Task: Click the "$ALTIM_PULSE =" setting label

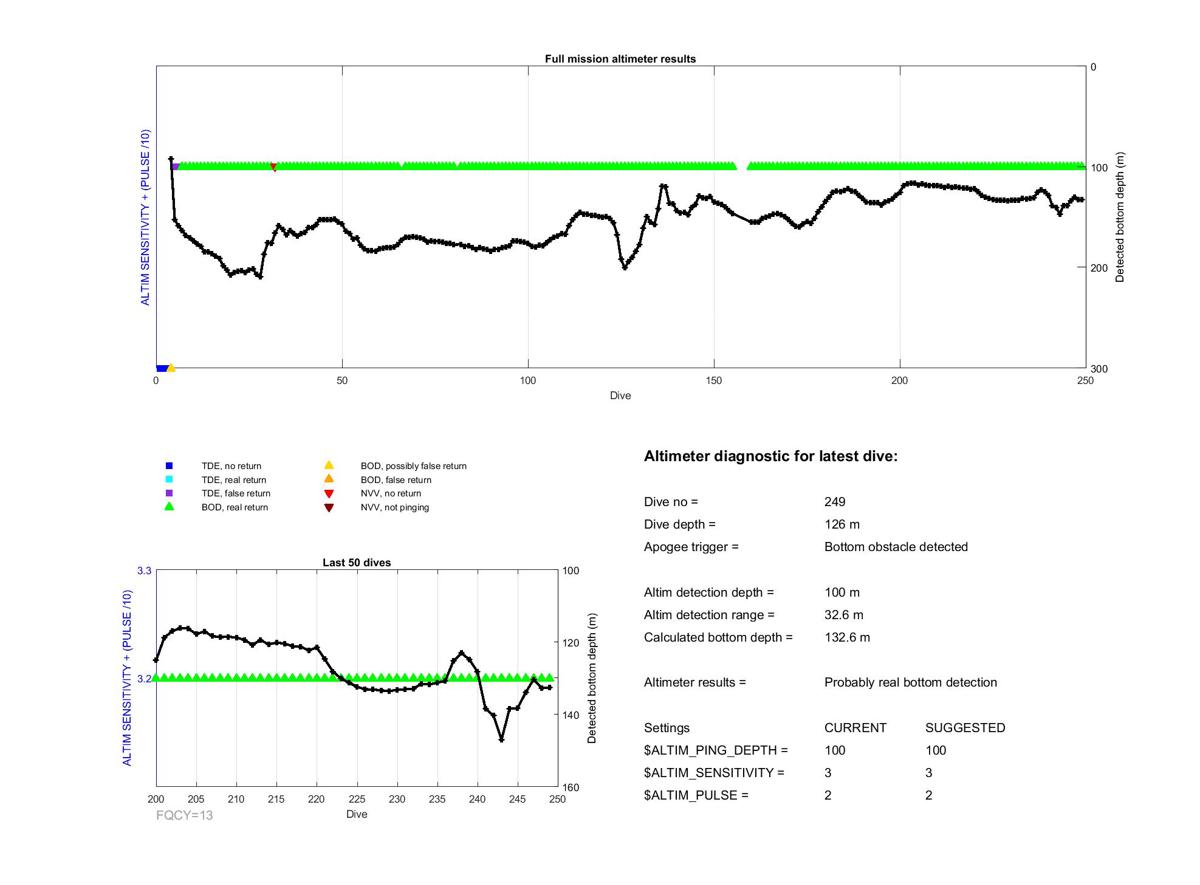Action: [696, 796]
